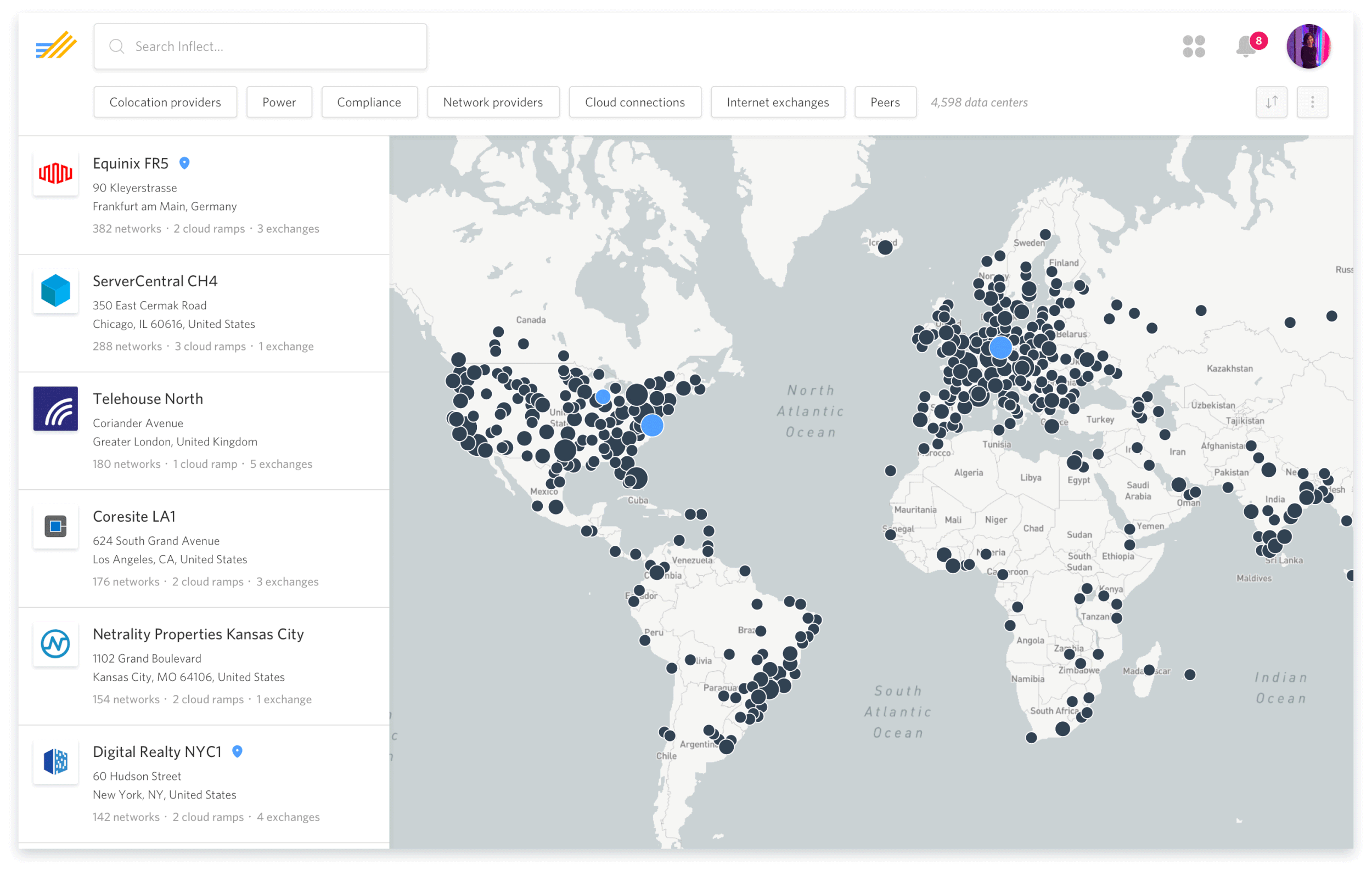1372x871 pixels.
Task: Open the Coresite LA1 listing title
Action: click(134, 516)
